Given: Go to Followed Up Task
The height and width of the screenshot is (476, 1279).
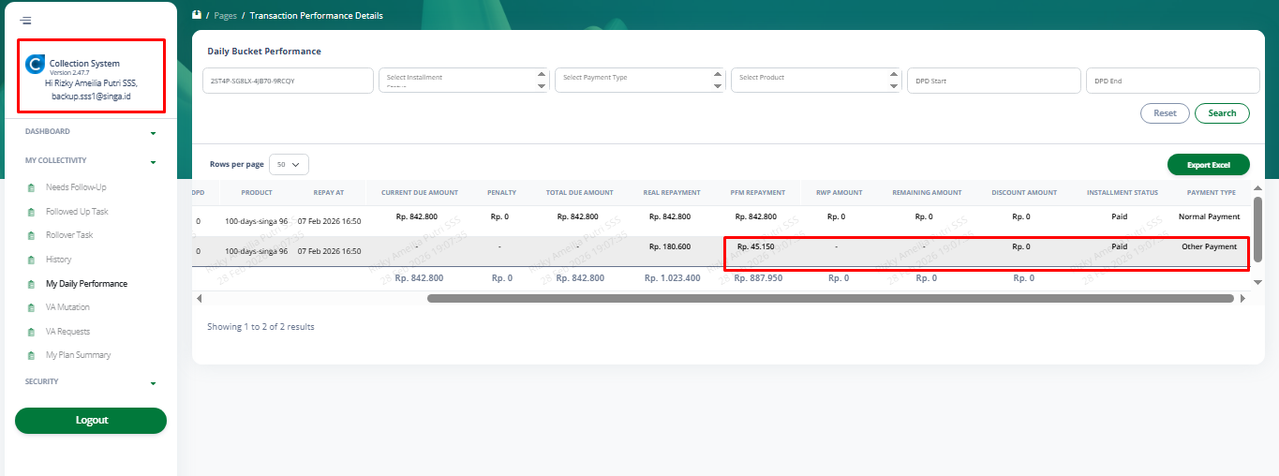Looking at the screenshot, I should (x=77, y=212).
